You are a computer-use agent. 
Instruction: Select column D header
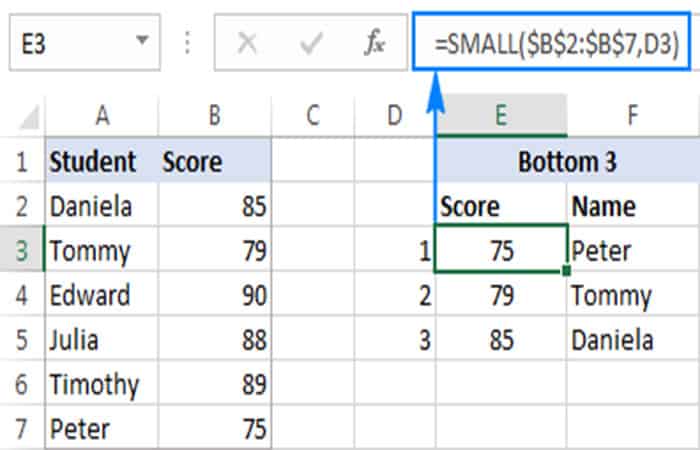coord(395,115)
